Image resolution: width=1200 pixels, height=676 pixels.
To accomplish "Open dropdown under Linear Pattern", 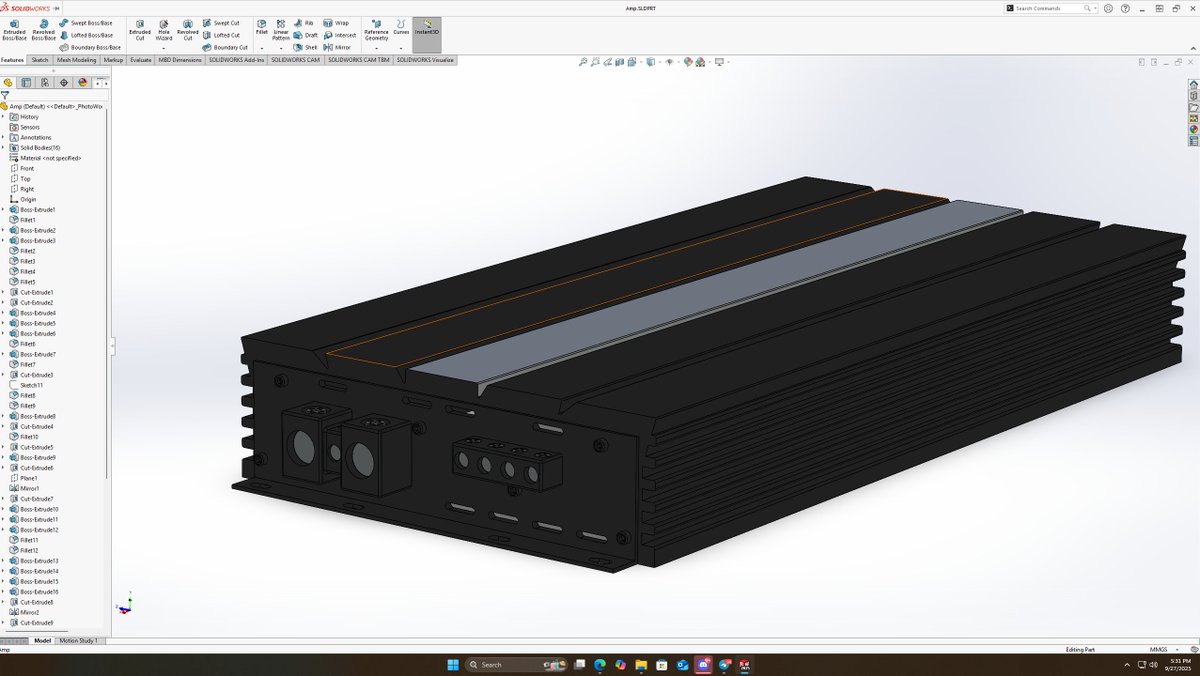I will [x=281, y=47].
